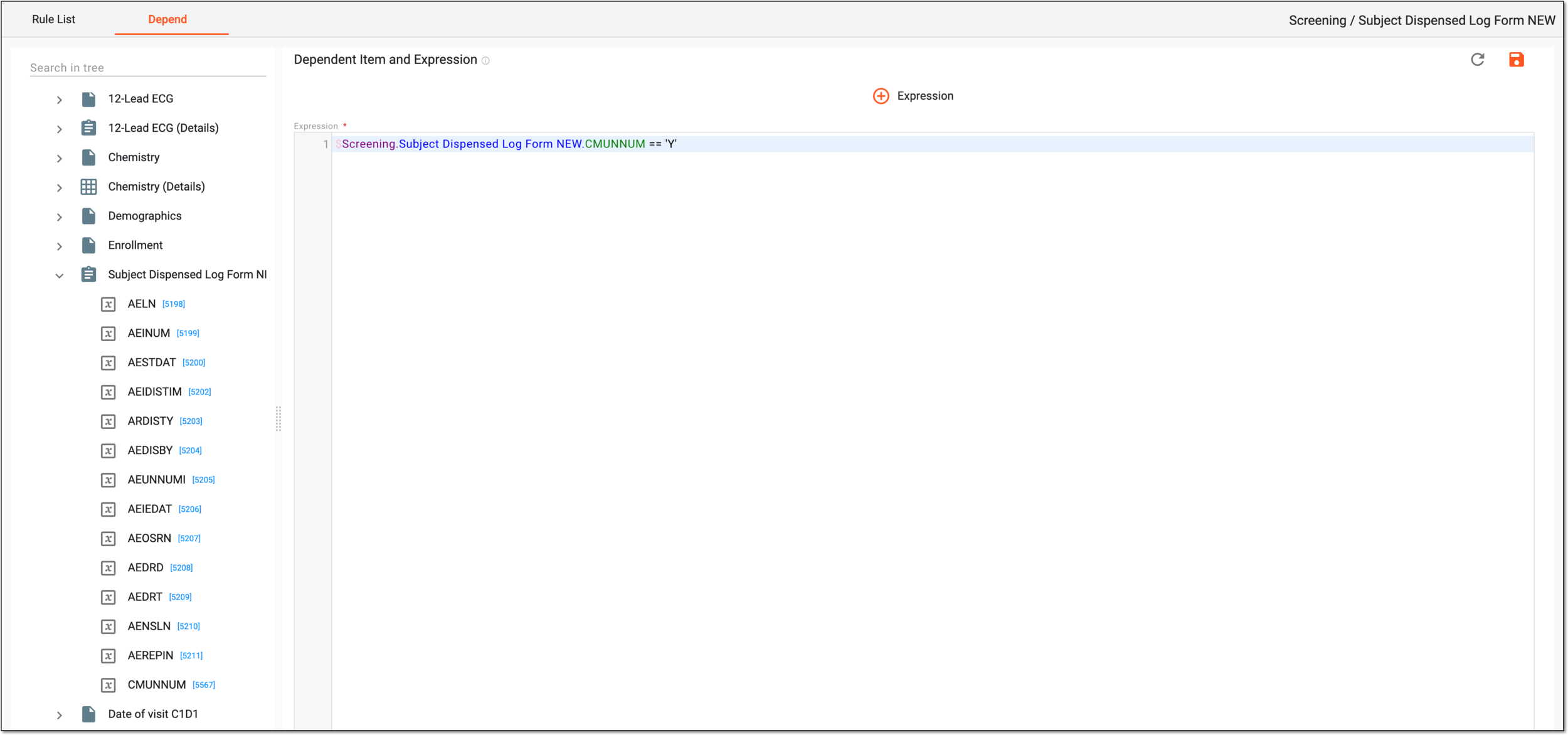The image size is (1568, 735).
Task: Expand the Enrollment tree node
Action: tap(60, 246)
